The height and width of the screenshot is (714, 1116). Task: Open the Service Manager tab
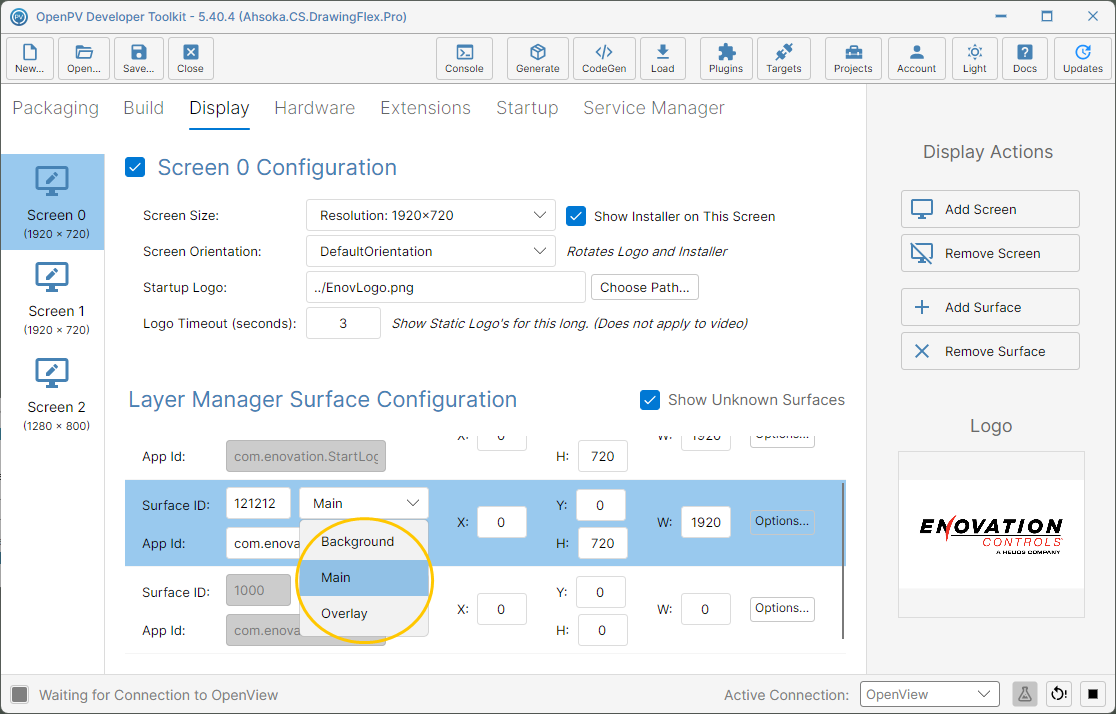click(x=653, y=107)
